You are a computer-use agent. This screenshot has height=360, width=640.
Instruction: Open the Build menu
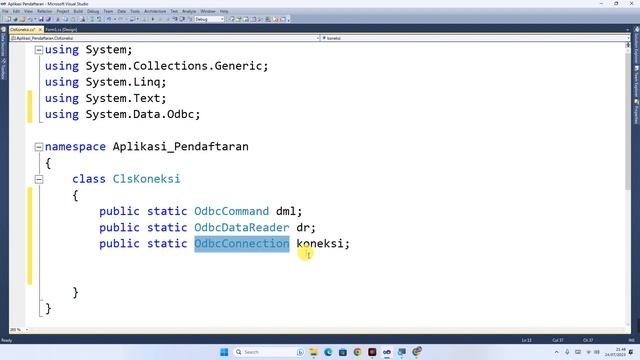point(78,11)
